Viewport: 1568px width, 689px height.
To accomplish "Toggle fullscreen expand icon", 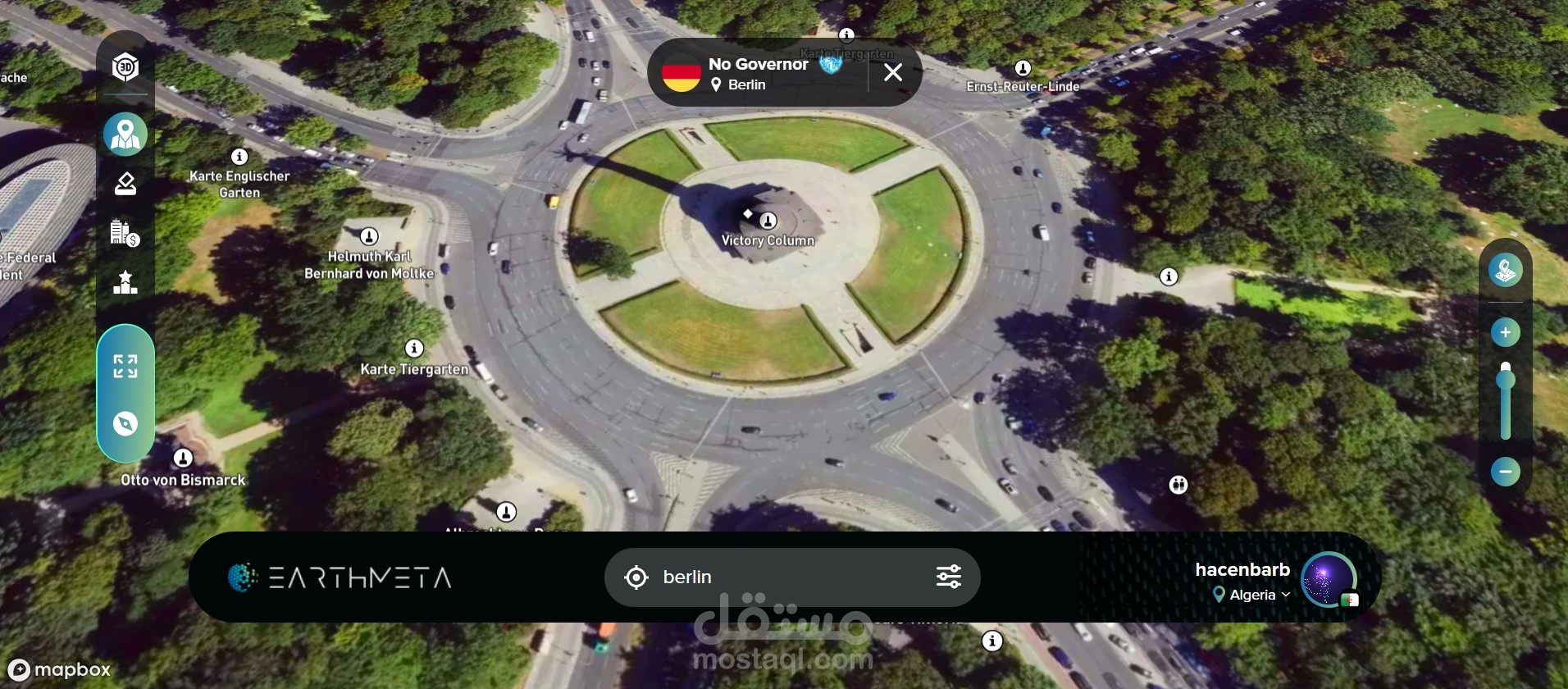I will point(125,366).
